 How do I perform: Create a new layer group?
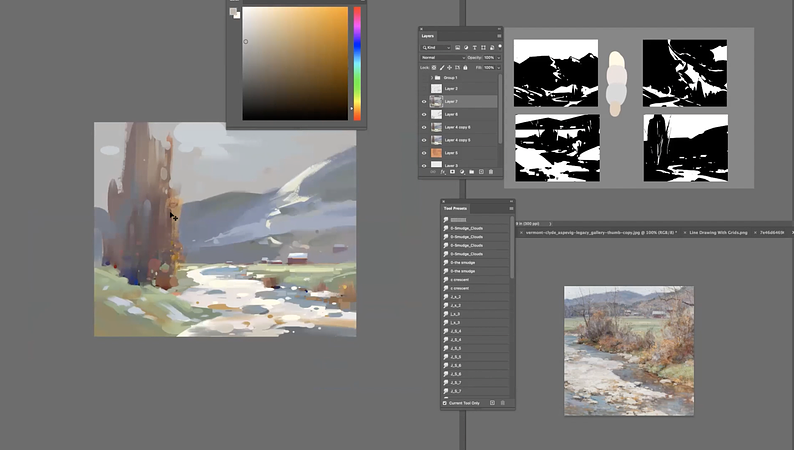click(x=471, y=172)
